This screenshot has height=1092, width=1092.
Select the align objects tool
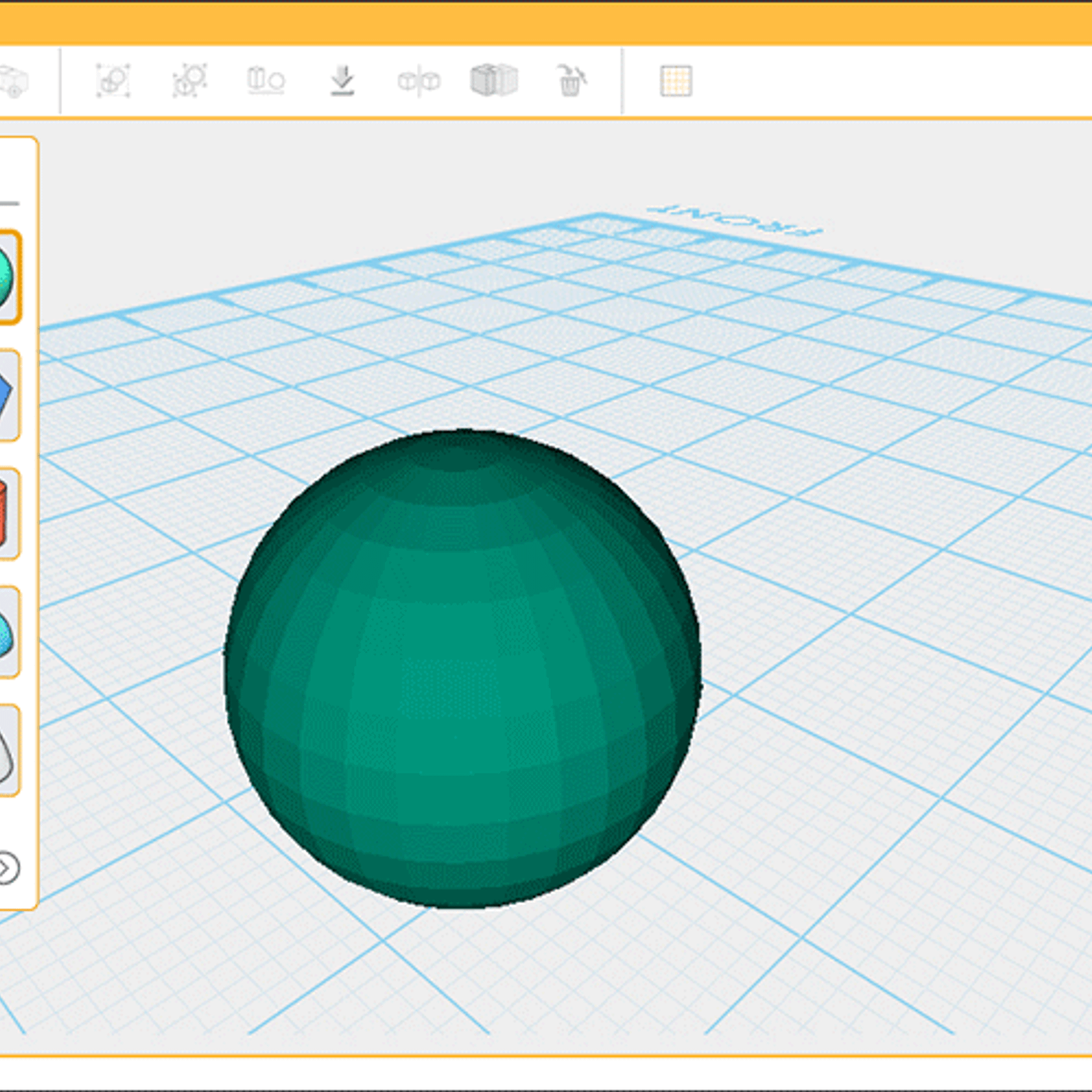(265, 81)
